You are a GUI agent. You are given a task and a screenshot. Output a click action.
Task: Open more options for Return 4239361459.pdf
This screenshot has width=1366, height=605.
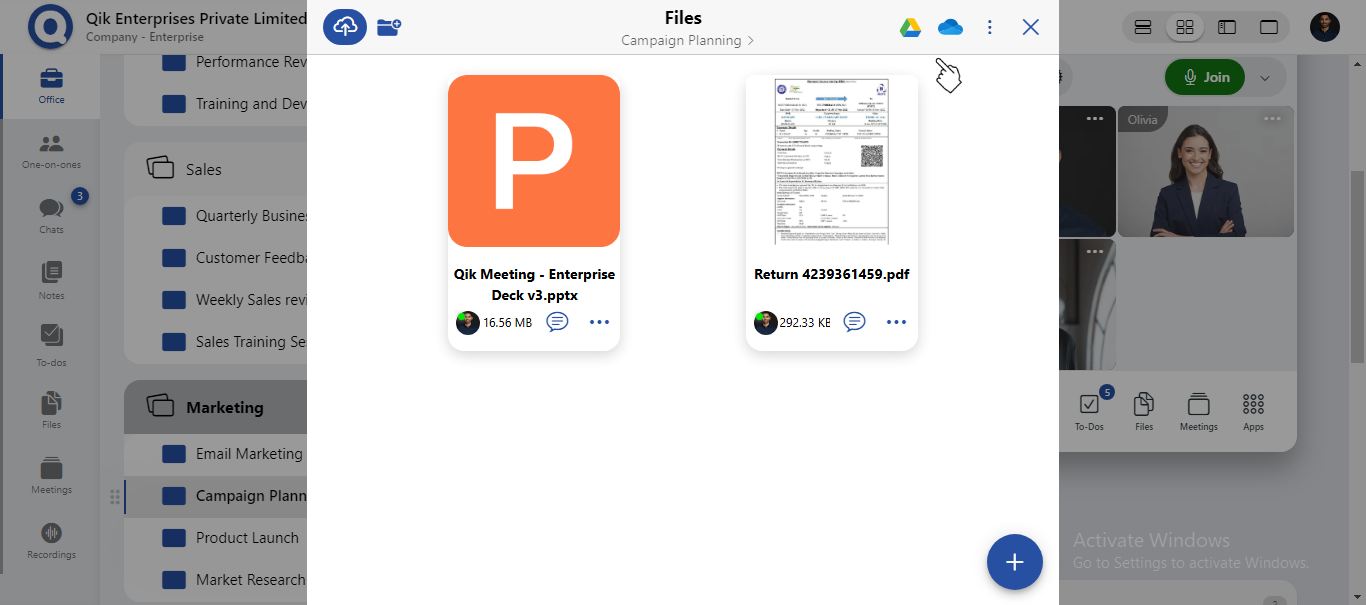click(896, 322)
